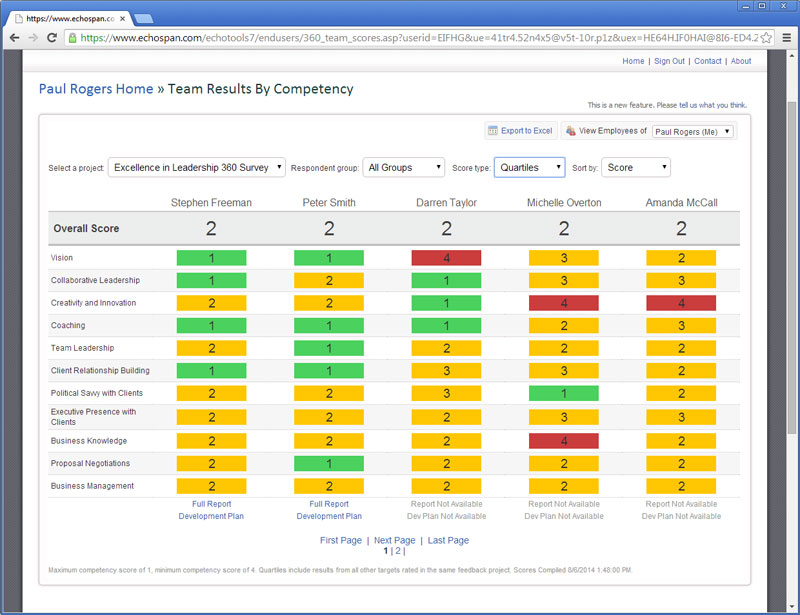
Task: Click Peter Smith column header
Action: point(329,203)
